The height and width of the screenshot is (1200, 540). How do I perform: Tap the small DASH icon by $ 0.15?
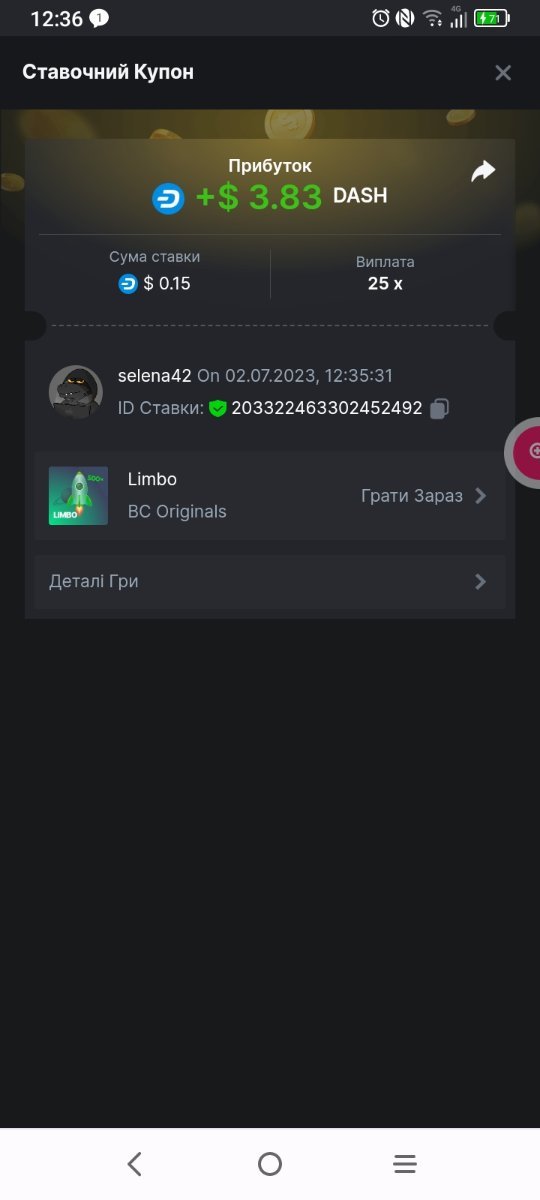click(x=128, y=284)
